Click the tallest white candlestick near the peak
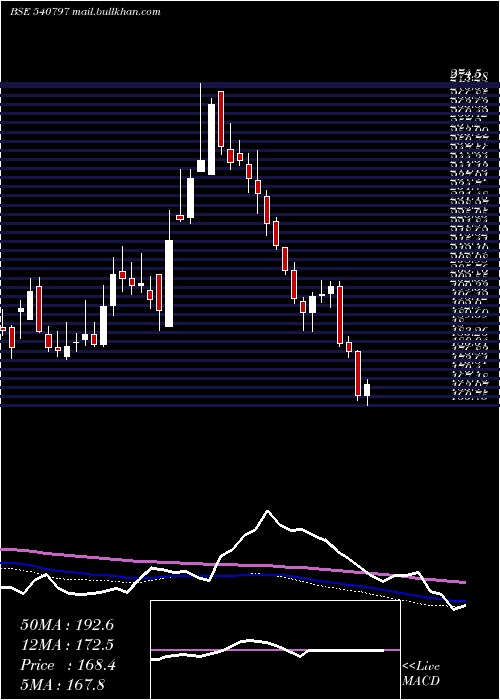 (x=211, y=136)
